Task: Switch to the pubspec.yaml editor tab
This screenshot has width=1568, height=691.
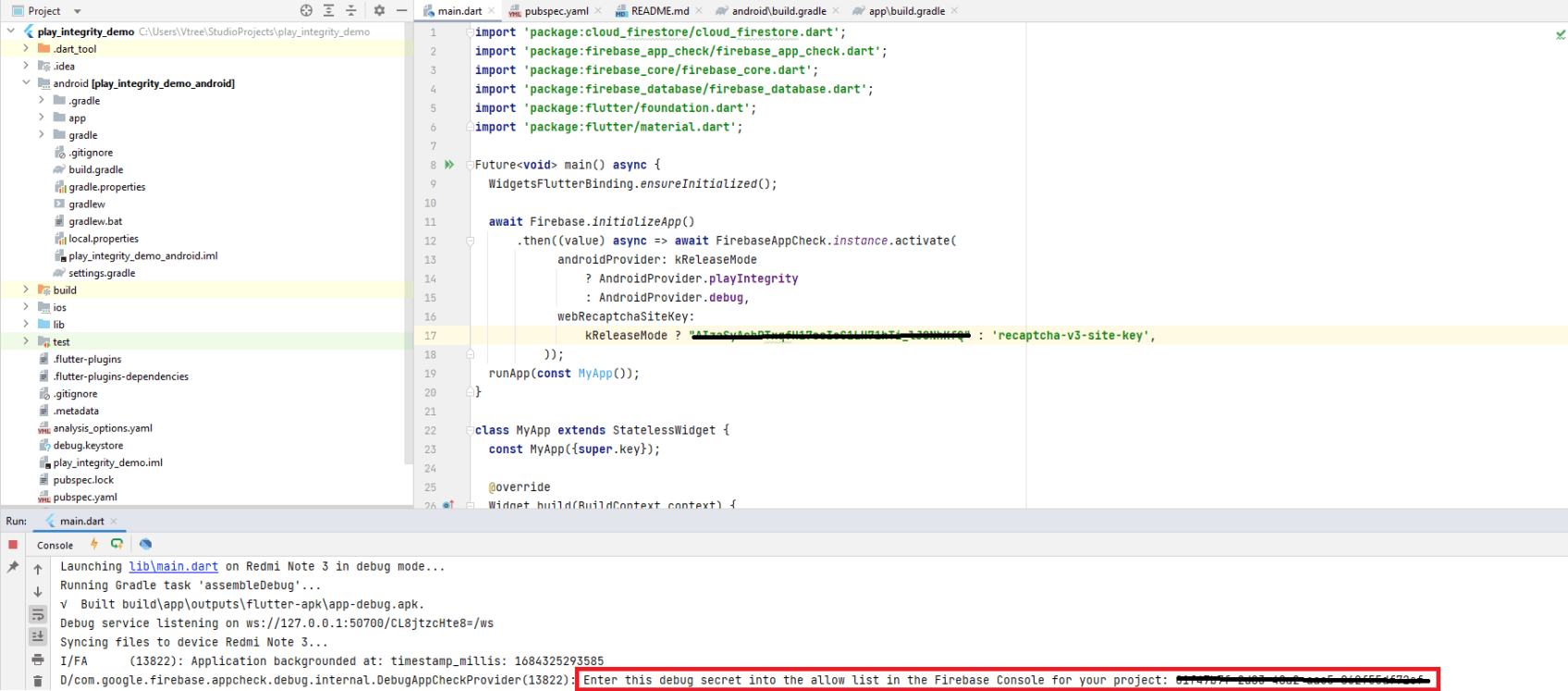Action: coord(556,11)
